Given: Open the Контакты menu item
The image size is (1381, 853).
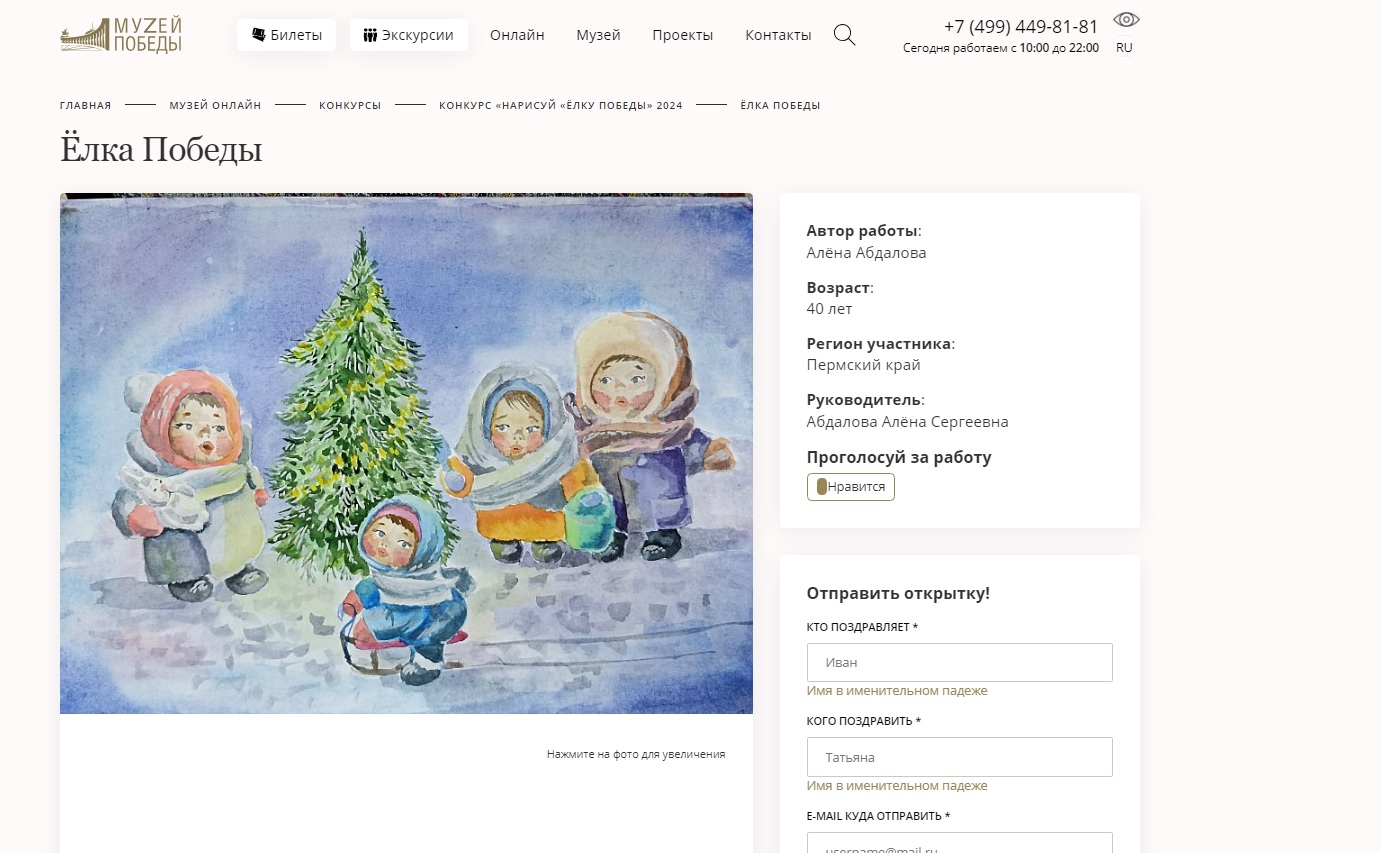Looking at the screenshot, I should (778, 35).
